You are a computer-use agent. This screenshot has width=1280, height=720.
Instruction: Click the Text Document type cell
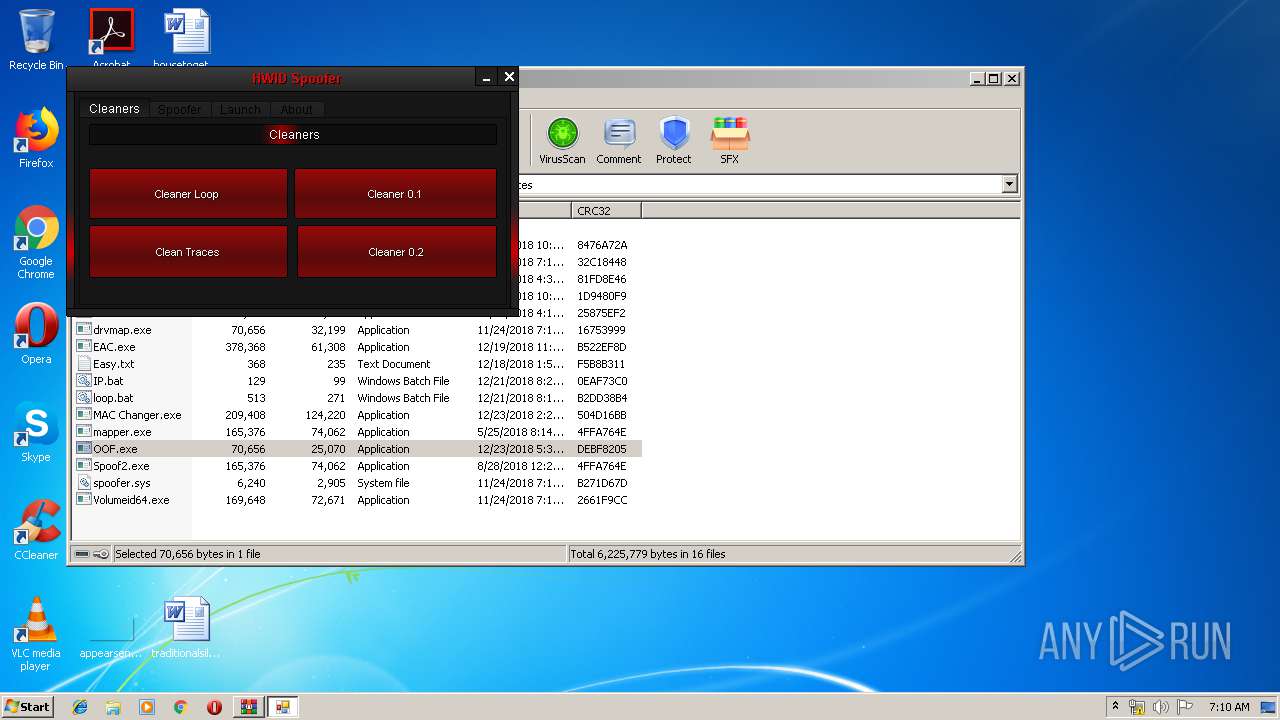(x=394, y=364)
